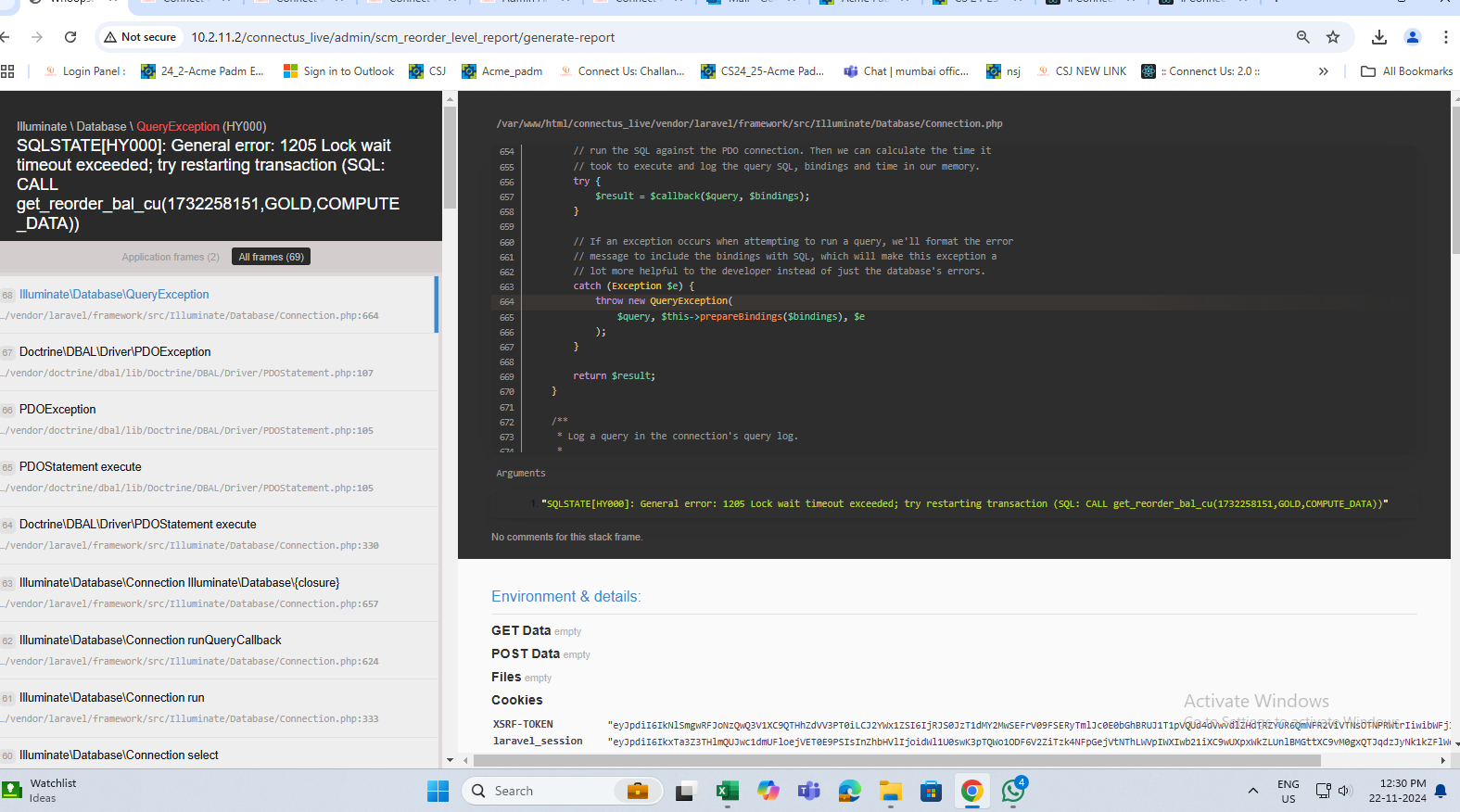The image size is (1460, 812).
Task: Open Excel from the taskbar
Action: [727, 791]
